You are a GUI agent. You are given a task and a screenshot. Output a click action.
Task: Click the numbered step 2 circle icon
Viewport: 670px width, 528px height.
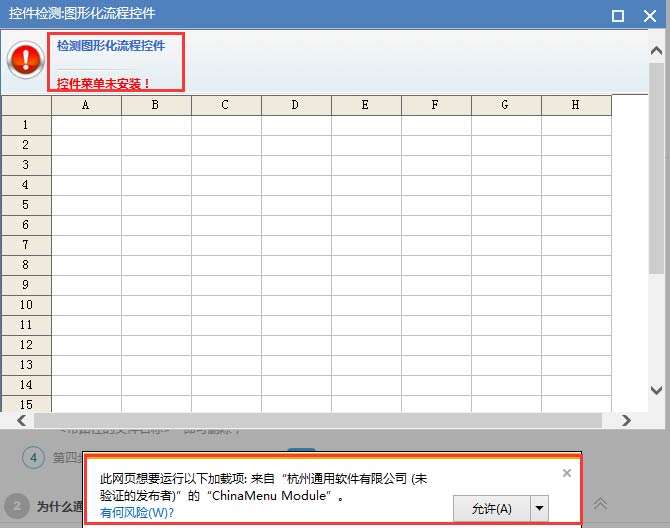(16, 505)
